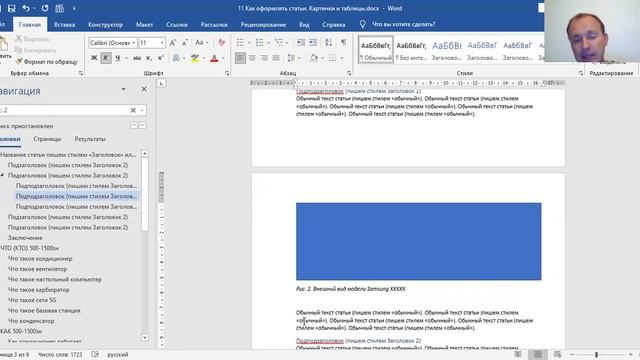Clear the navigation search field
640x360 pixels.
(x=133, y=110)
